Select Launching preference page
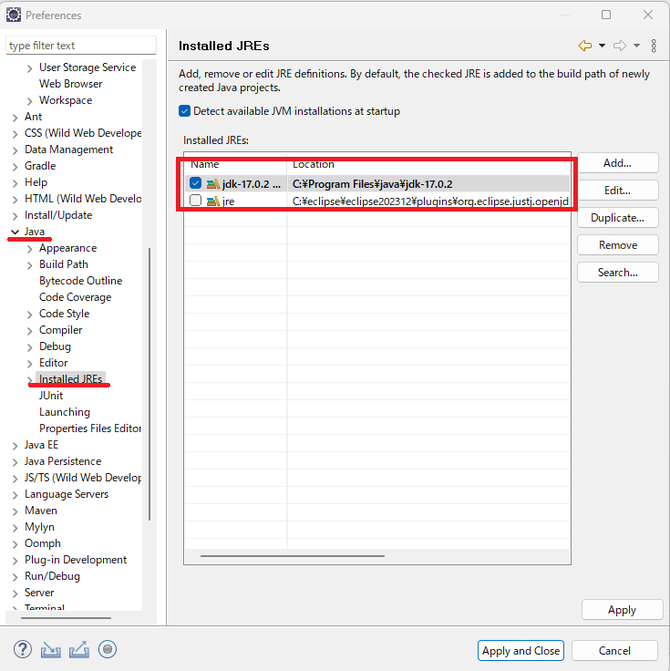The image size is (670, 671). (65, 412)
